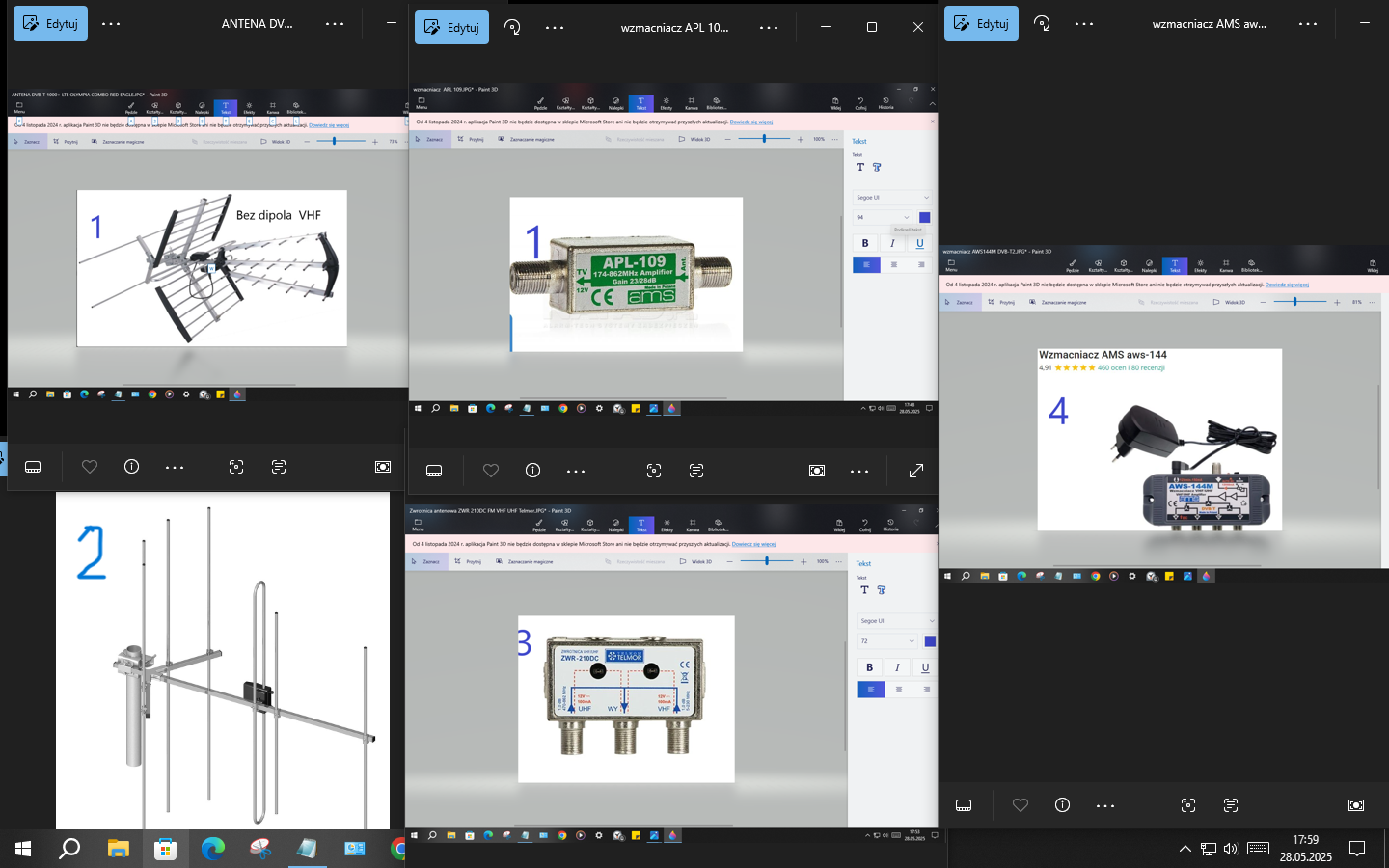Favorite the photo in the ANTENA DV window
Screen dimensions: 1389x868
tap(90, 467)
